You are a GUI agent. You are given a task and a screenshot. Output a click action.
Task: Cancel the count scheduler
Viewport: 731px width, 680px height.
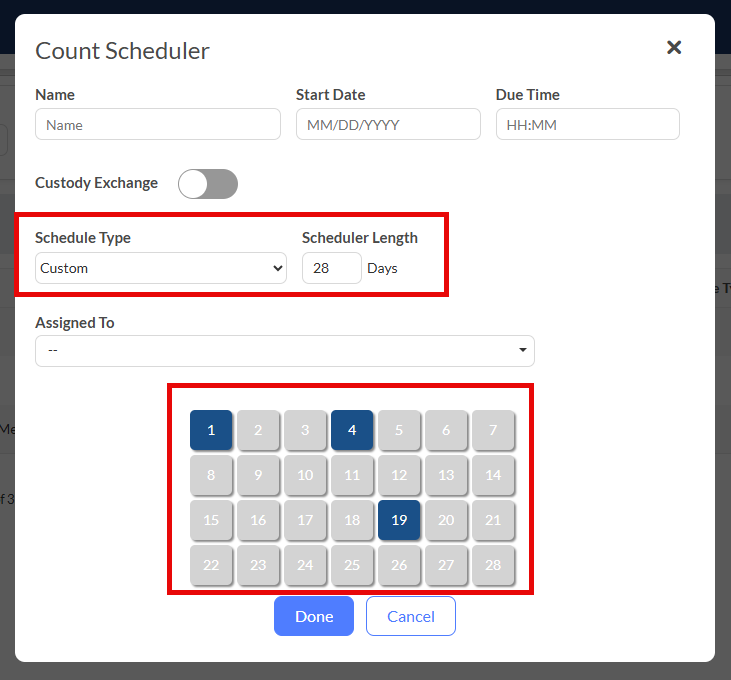click(411, 616)
